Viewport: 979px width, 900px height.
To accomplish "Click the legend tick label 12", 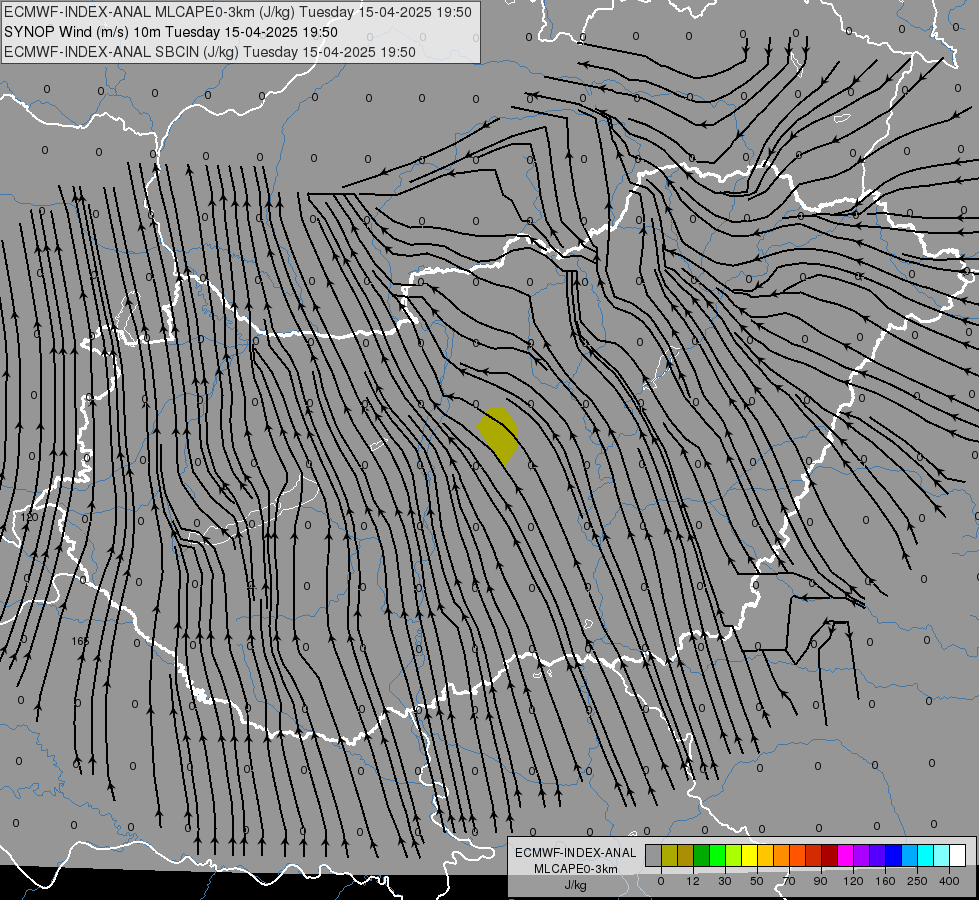I will pos(693,881).
